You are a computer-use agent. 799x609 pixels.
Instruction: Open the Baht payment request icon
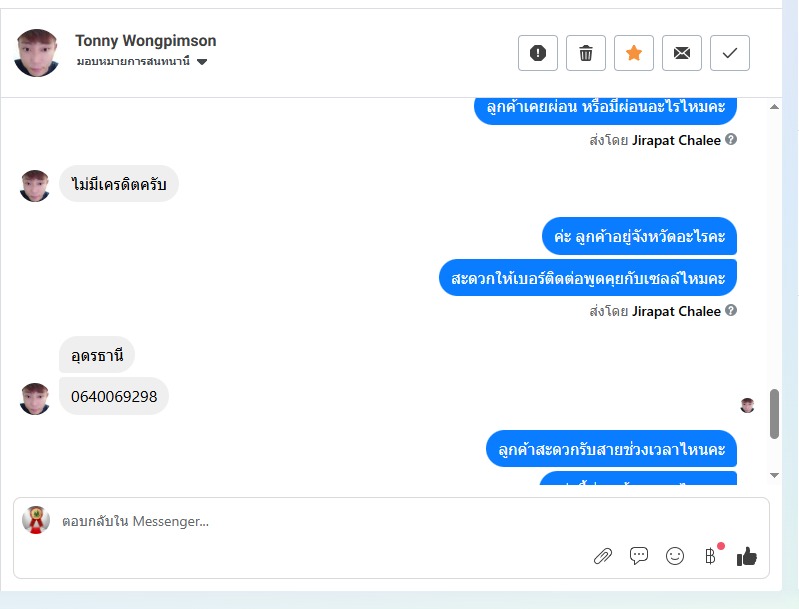pyautogui.click(x=710, y=555)
